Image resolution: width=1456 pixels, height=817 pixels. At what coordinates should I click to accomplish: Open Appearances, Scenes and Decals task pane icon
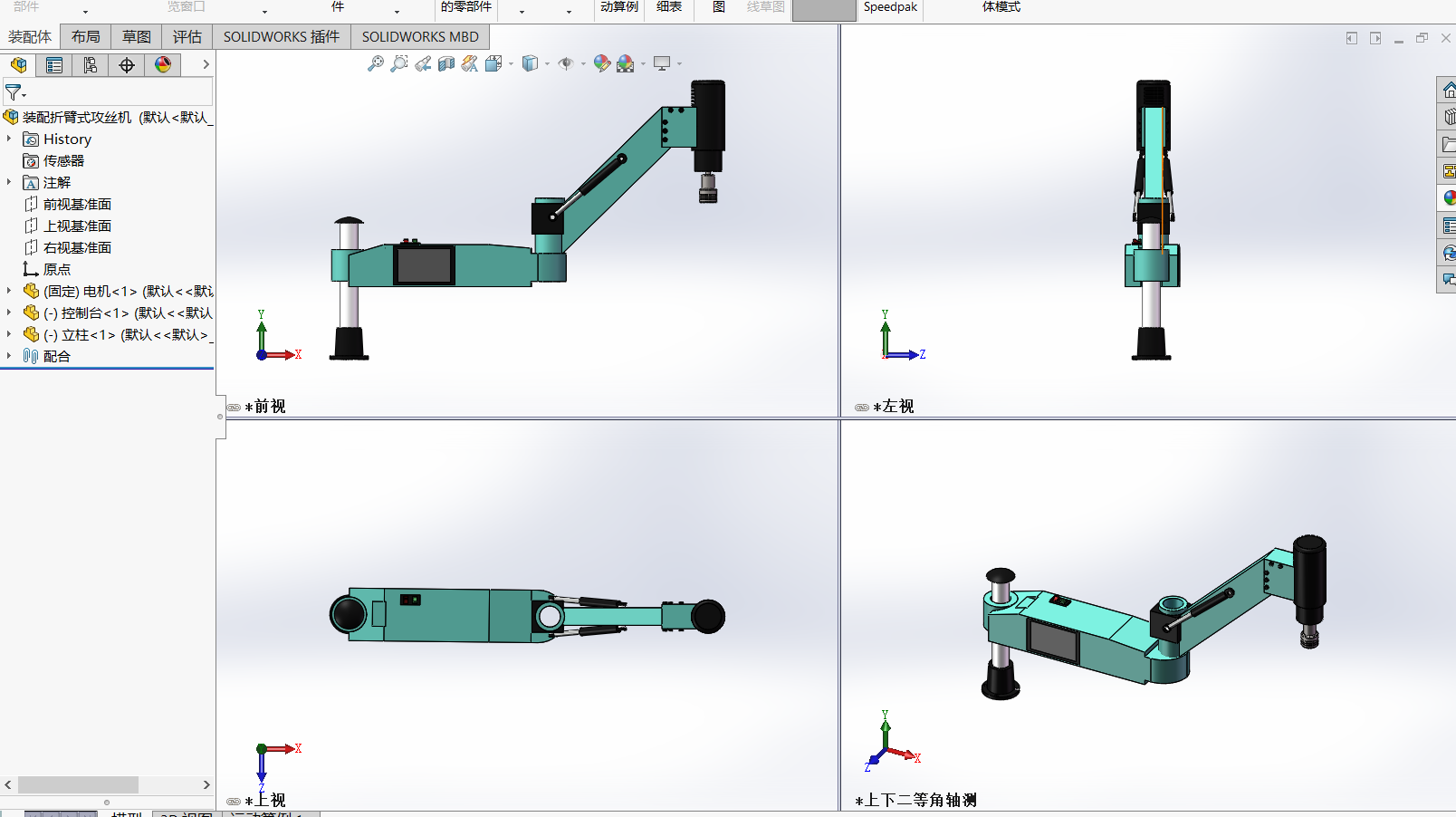click(x=1449, y=197)
